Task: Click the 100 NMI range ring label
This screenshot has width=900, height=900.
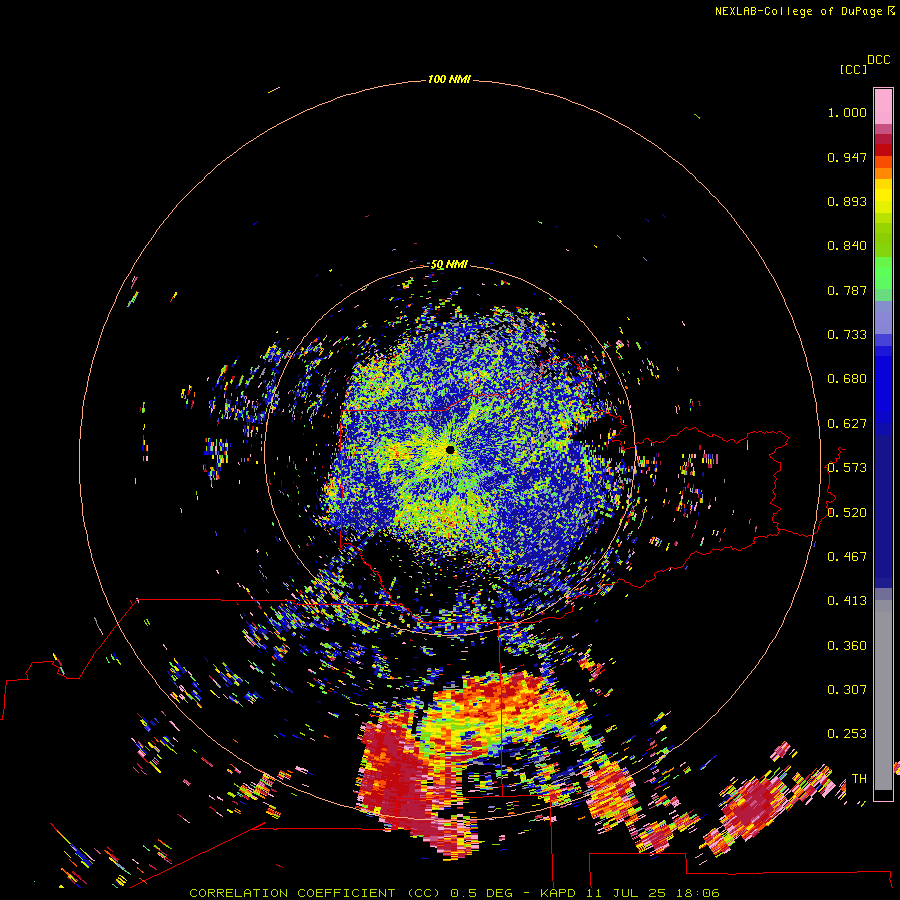Action: pos(449,79)
